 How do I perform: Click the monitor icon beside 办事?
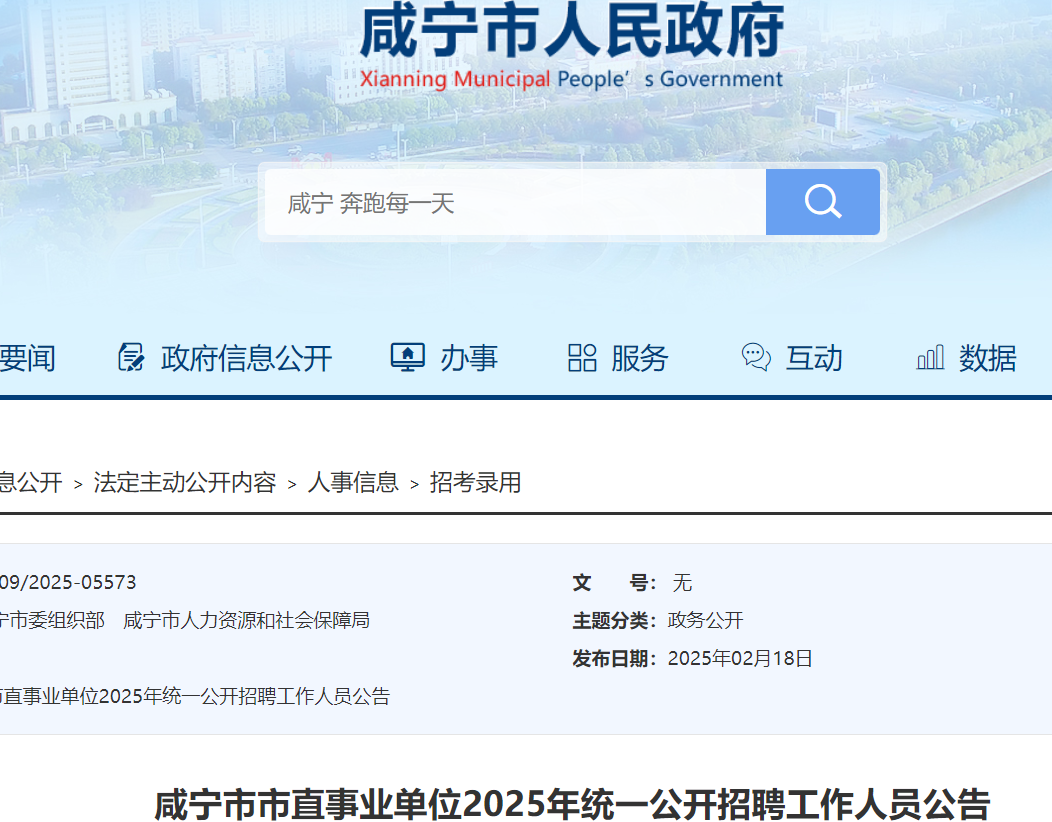click(x=407, y=357)
